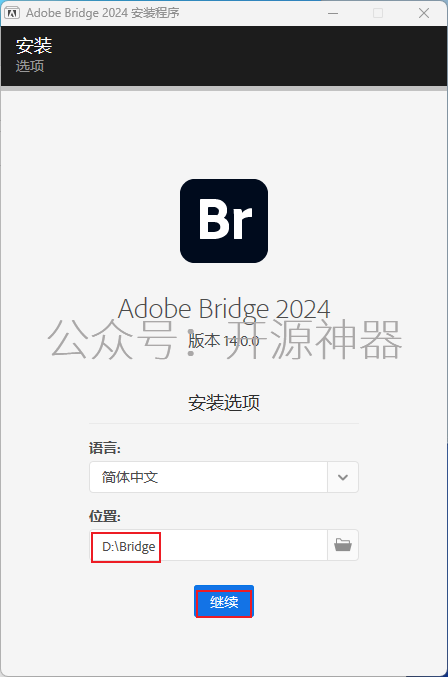Minimize the installer window
The width and height of the screenshot is (448, 677).
coord(333,13)
